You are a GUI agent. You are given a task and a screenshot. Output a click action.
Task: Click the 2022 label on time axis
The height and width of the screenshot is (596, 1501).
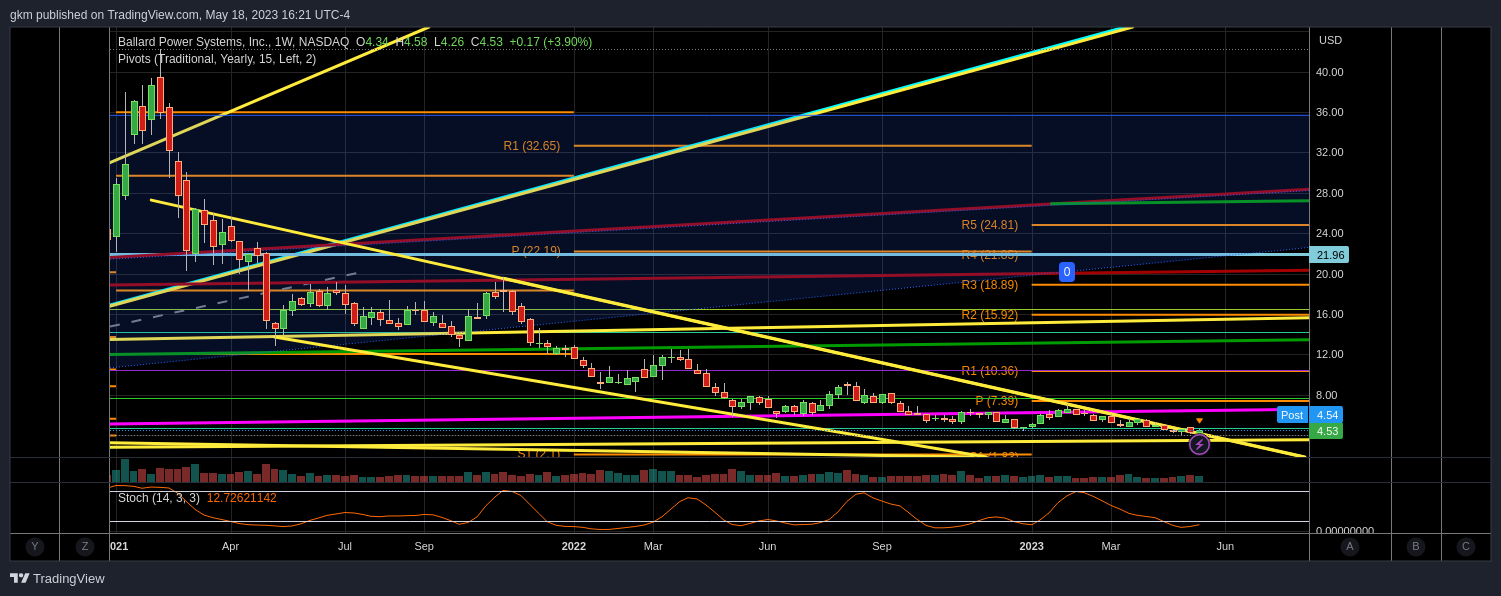[574, 546]
